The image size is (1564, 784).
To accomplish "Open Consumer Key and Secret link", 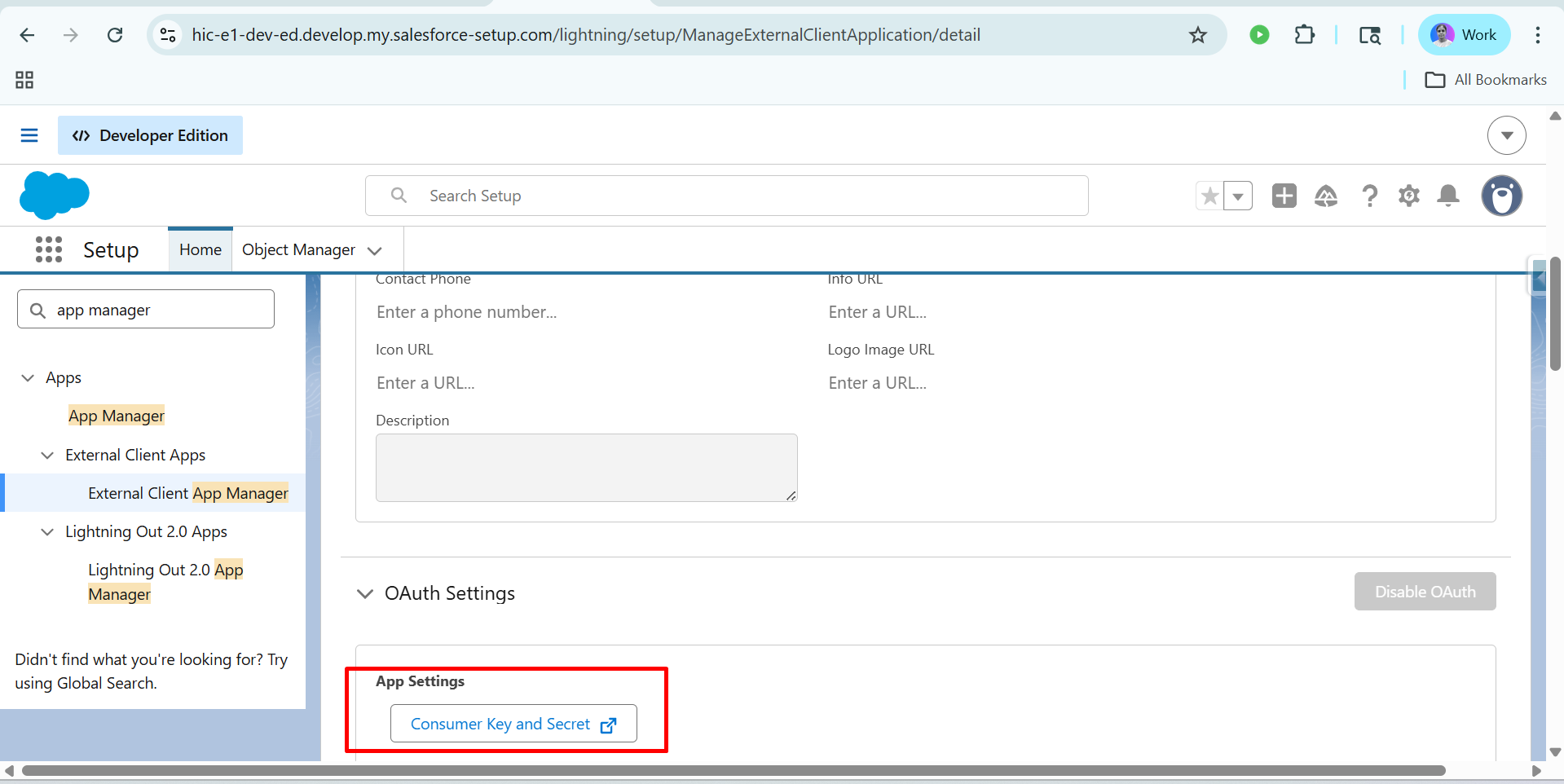I will [x=513, y=724].
